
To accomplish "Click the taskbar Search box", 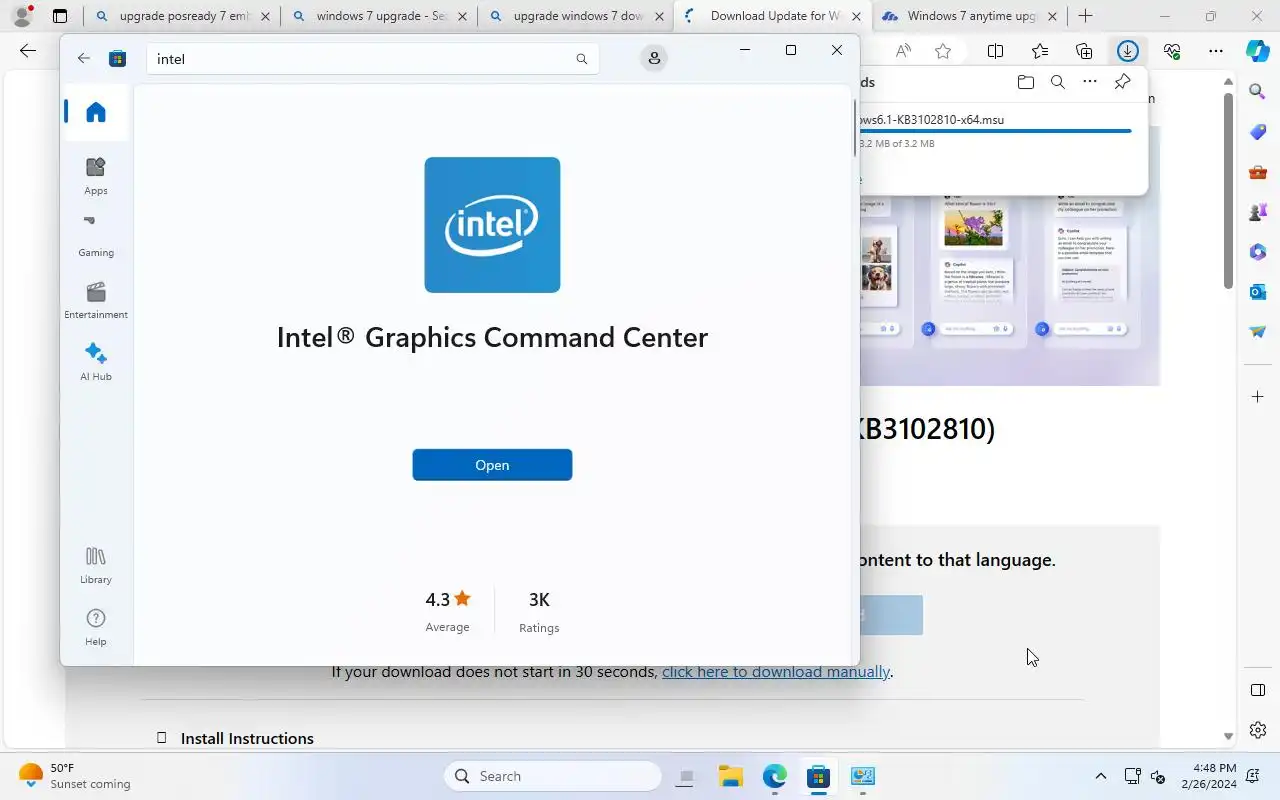I will coord(552,776).
